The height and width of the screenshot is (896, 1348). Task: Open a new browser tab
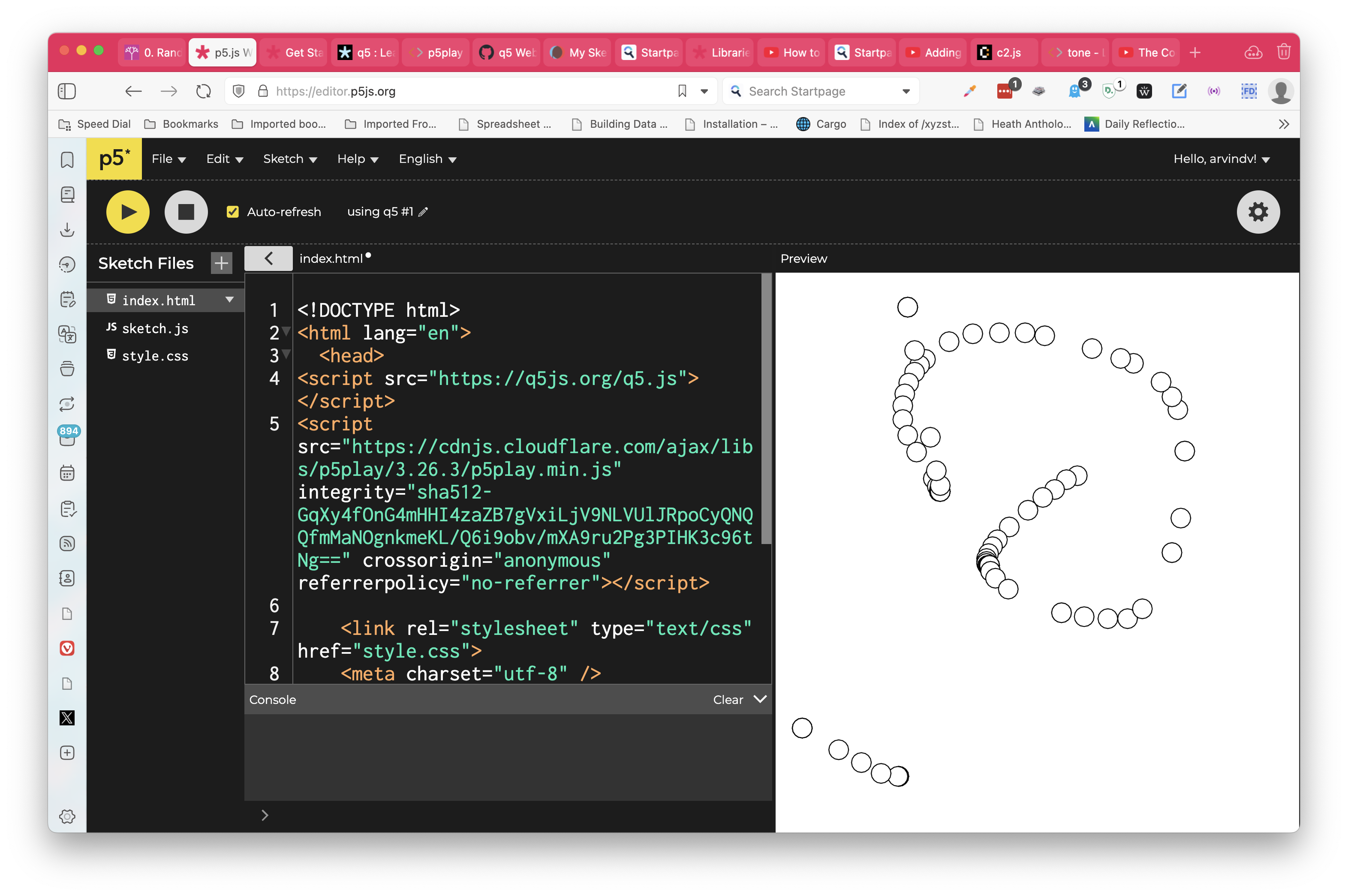(x=1194, y=53)
